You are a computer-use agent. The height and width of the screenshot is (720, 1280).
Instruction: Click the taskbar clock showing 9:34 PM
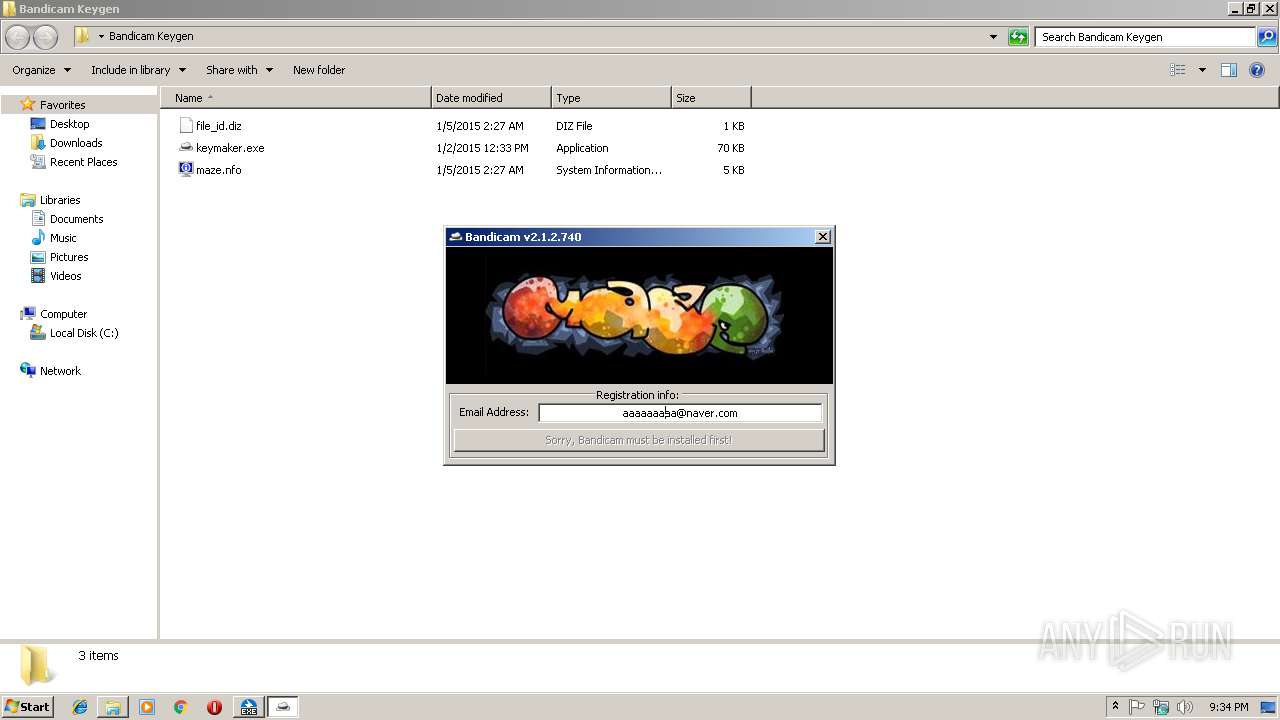coord(1228,707)
